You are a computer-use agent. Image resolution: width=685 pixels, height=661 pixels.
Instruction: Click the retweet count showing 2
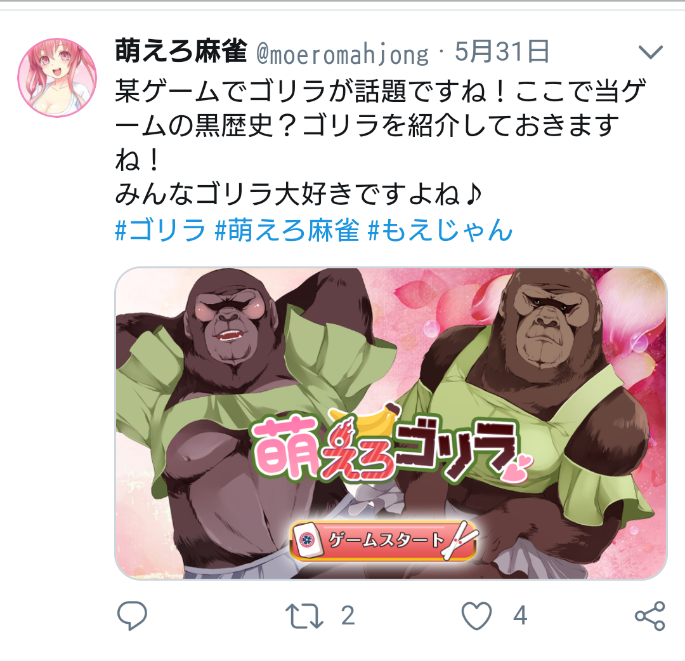(x=347, y=616)
